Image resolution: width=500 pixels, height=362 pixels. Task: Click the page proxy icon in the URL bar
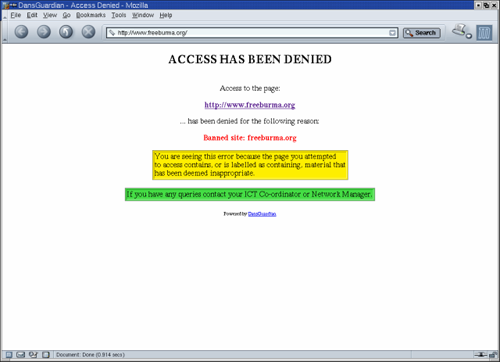tap(112, 33)
